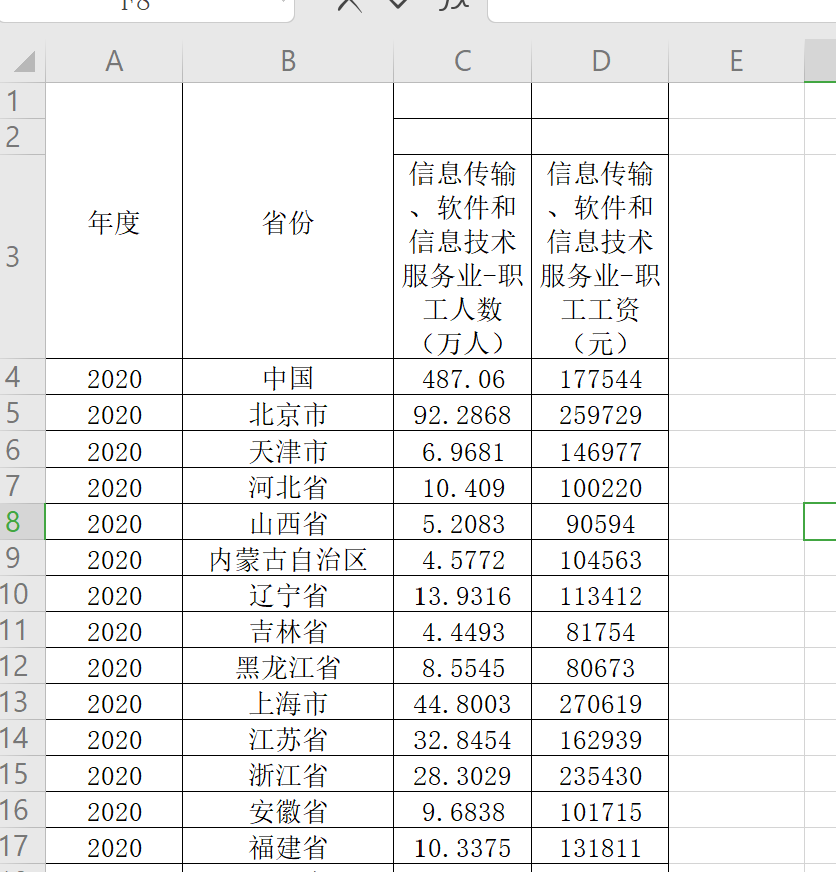Click value 4.4493 for 吉林省

[462, 630]
